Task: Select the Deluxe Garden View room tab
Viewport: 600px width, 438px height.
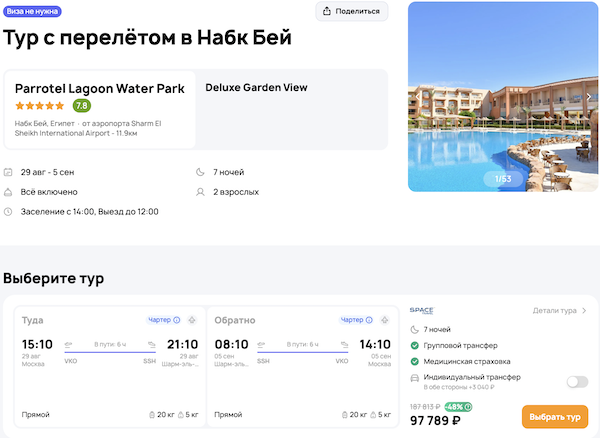Action: (256, 88)
